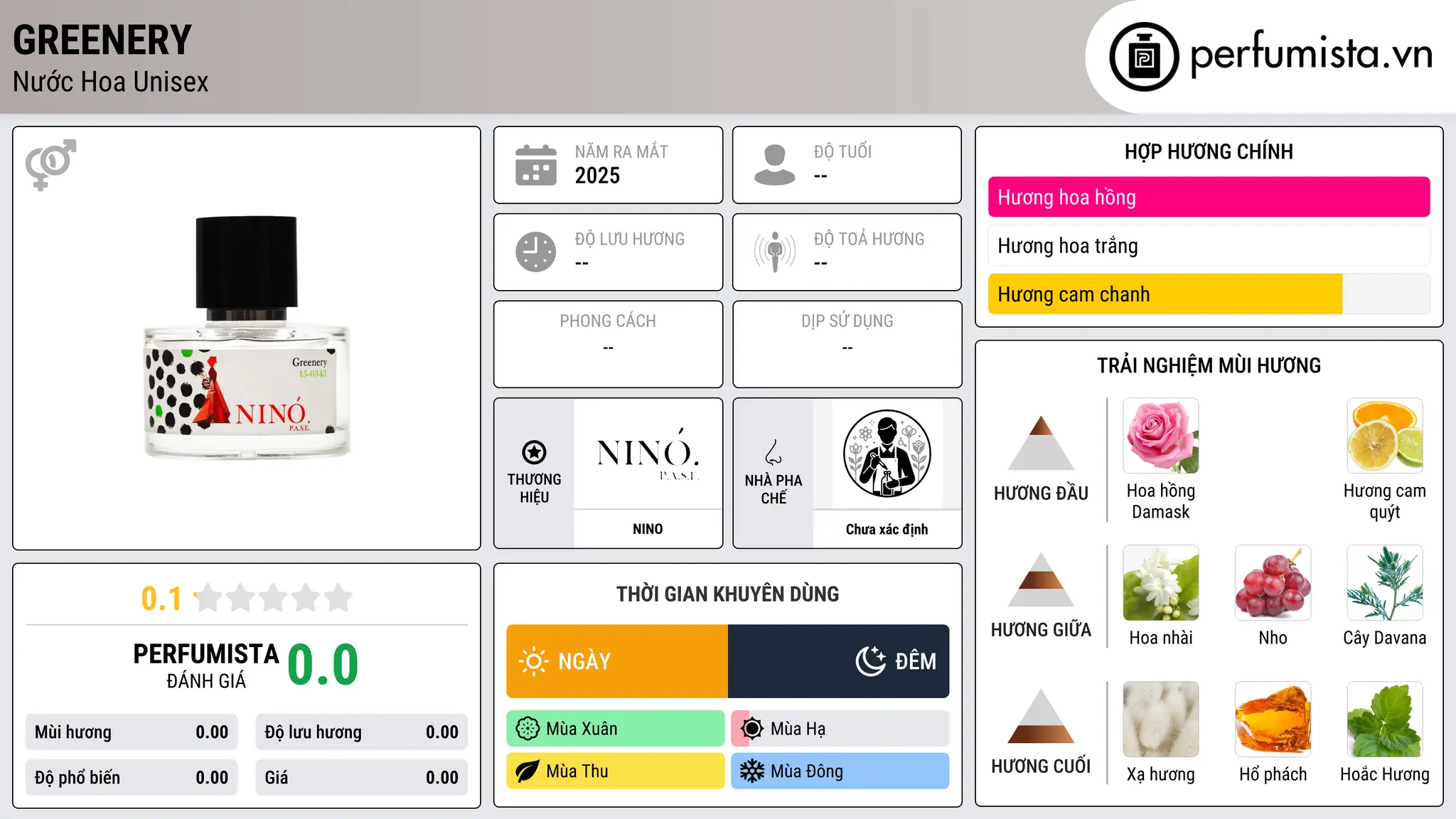This screenshot has width=1456, height=819.
Task: Select the yellow Mùa Thu season bar
Action: [616, 771]
